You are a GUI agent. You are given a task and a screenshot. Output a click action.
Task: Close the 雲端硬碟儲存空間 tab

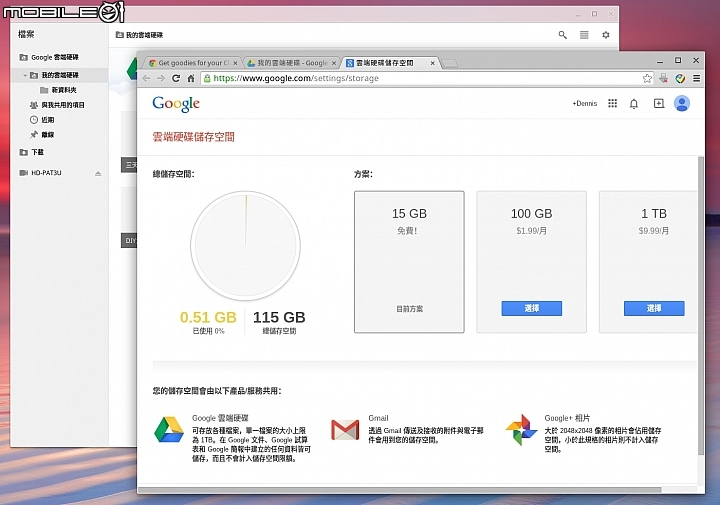point(432,63)
